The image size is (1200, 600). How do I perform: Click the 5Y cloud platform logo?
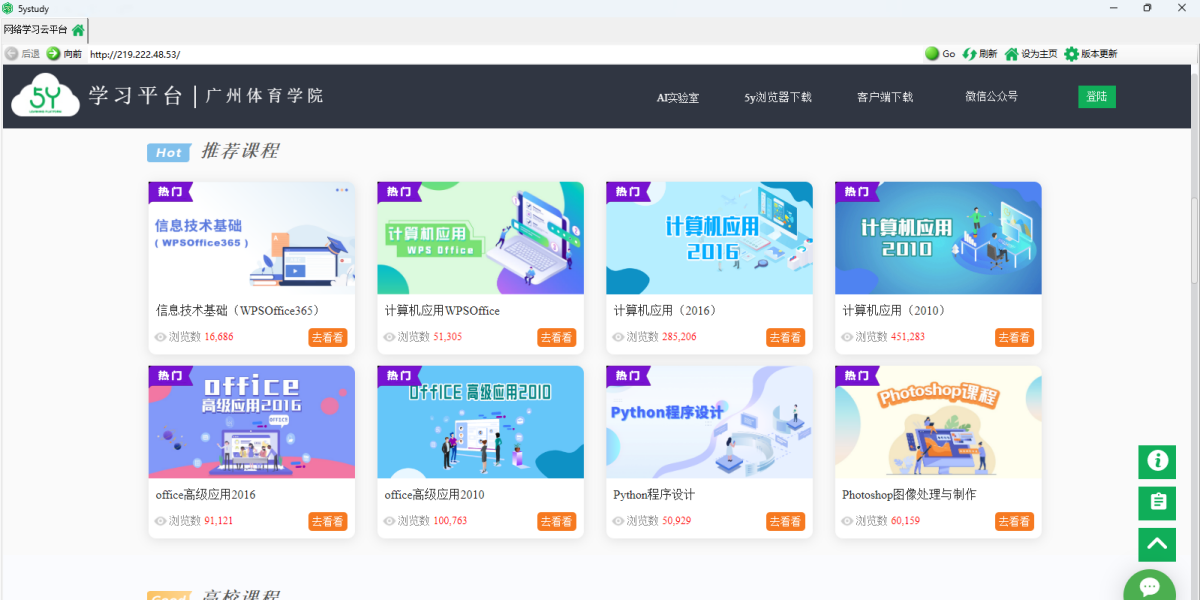click(45, 96)
